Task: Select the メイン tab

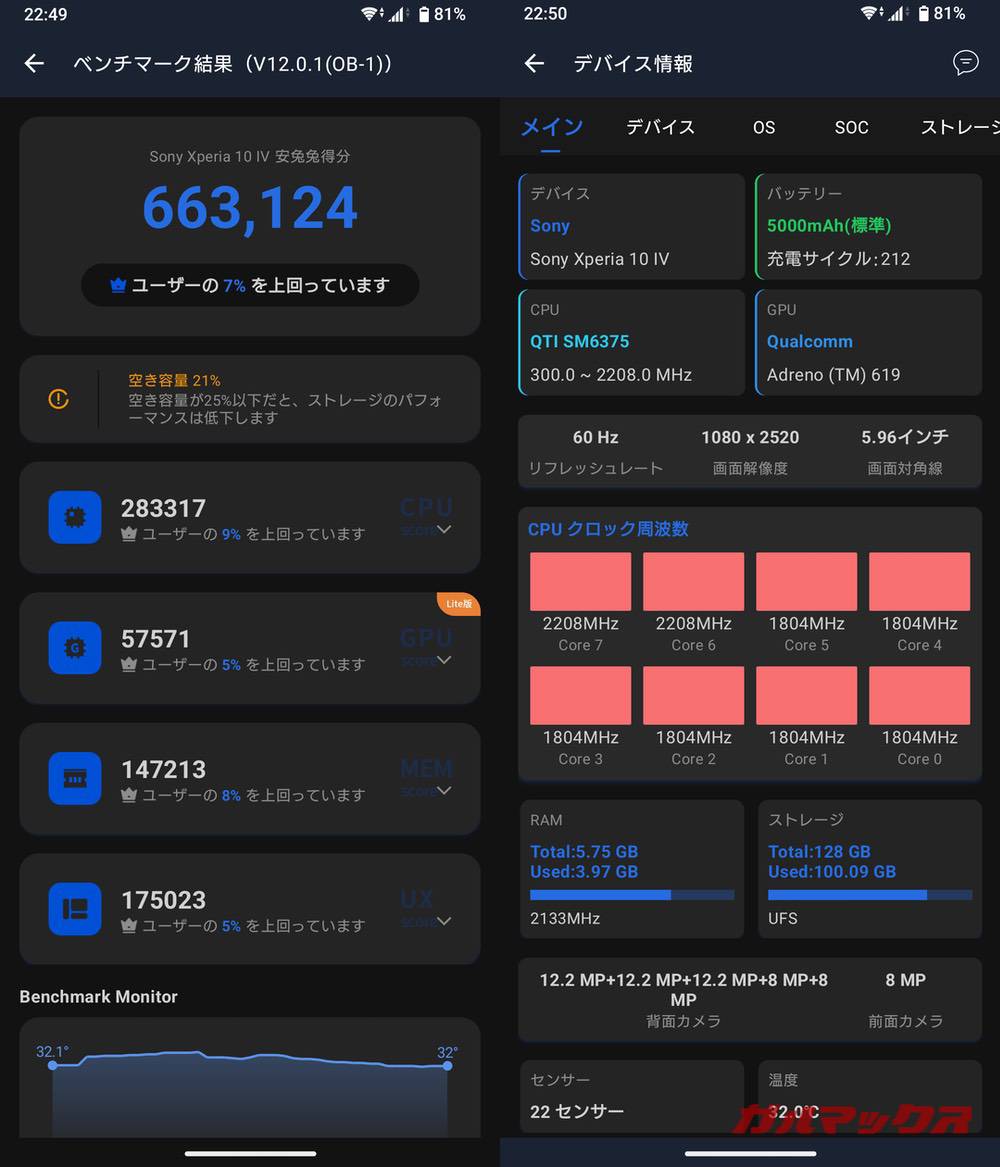Action: point(551,127)
